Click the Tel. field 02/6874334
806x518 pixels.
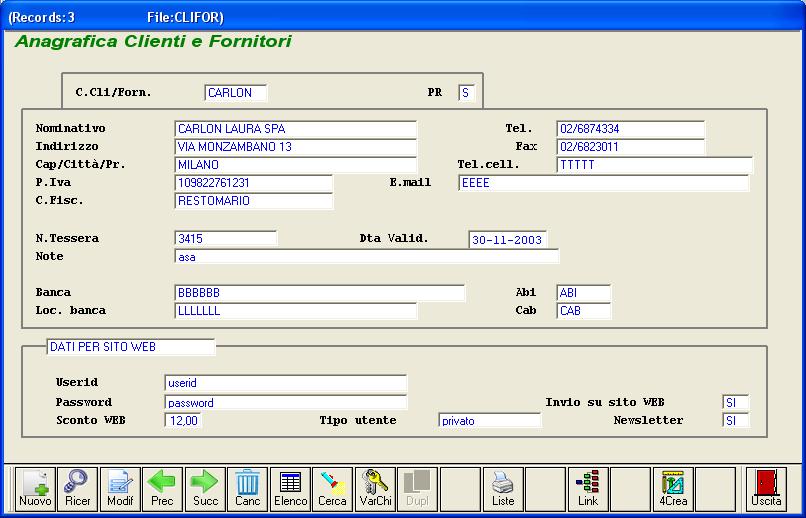coord(631,129)
